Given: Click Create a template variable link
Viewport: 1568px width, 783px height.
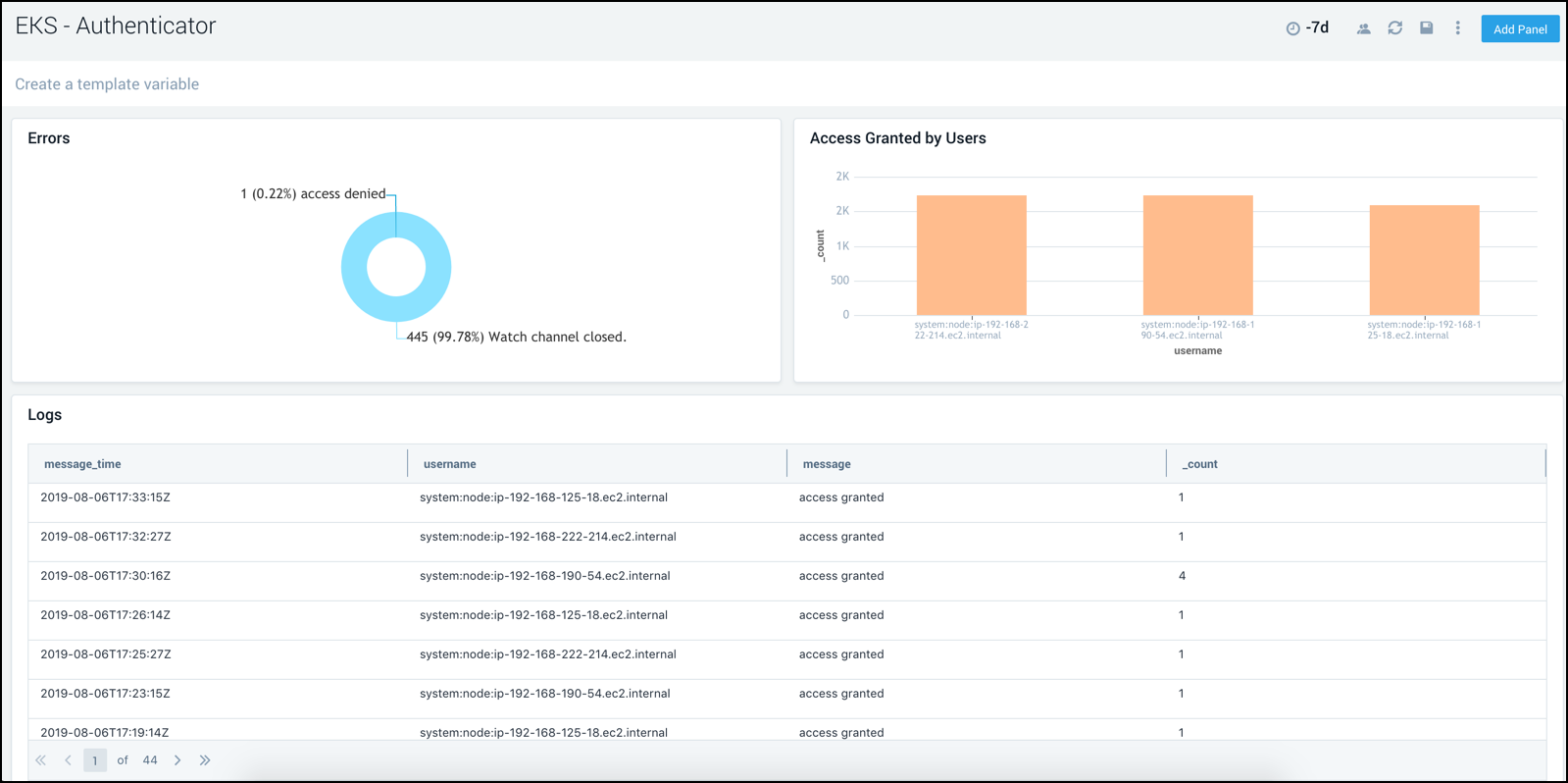Looking at the screenshot, I should tap(107, 84).
